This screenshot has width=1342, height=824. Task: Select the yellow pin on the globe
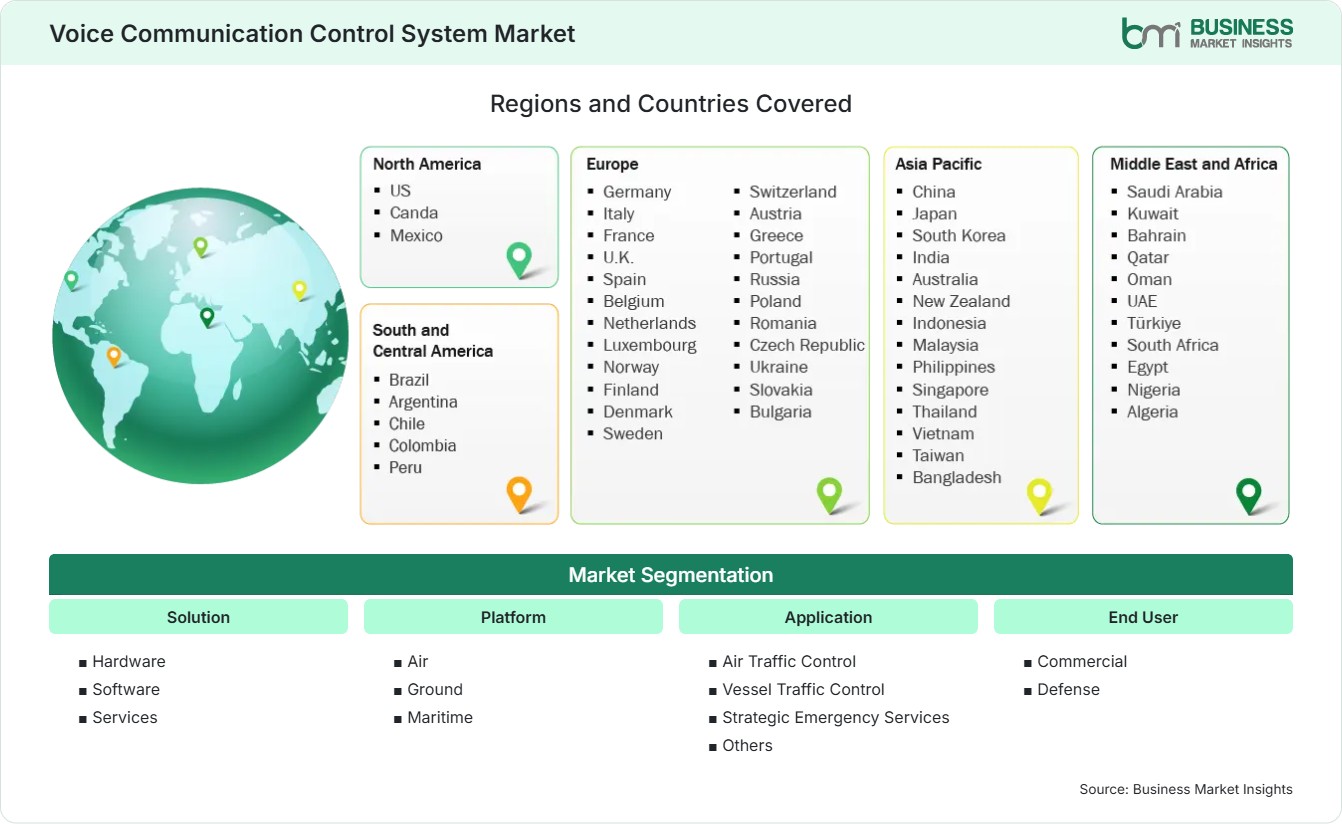[299, 290]
